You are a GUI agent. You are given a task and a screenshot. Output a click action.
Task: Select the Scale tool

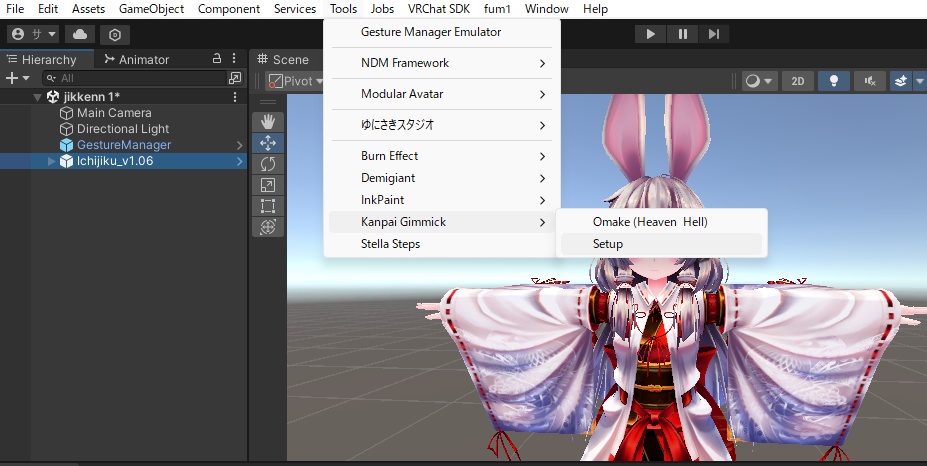268,185
